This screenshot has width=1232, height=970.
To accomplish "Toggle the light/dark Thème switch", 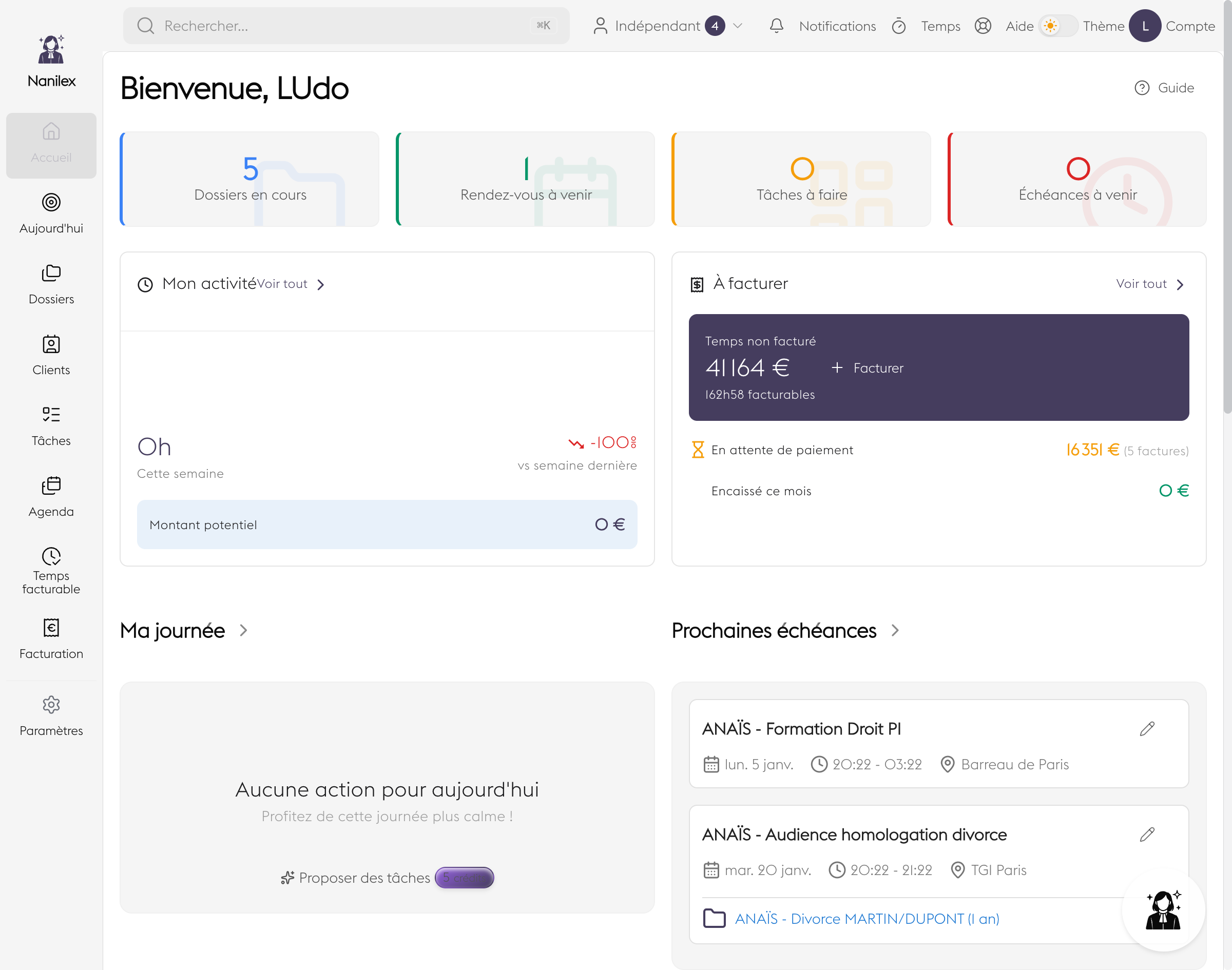I will pos(1057,26).
